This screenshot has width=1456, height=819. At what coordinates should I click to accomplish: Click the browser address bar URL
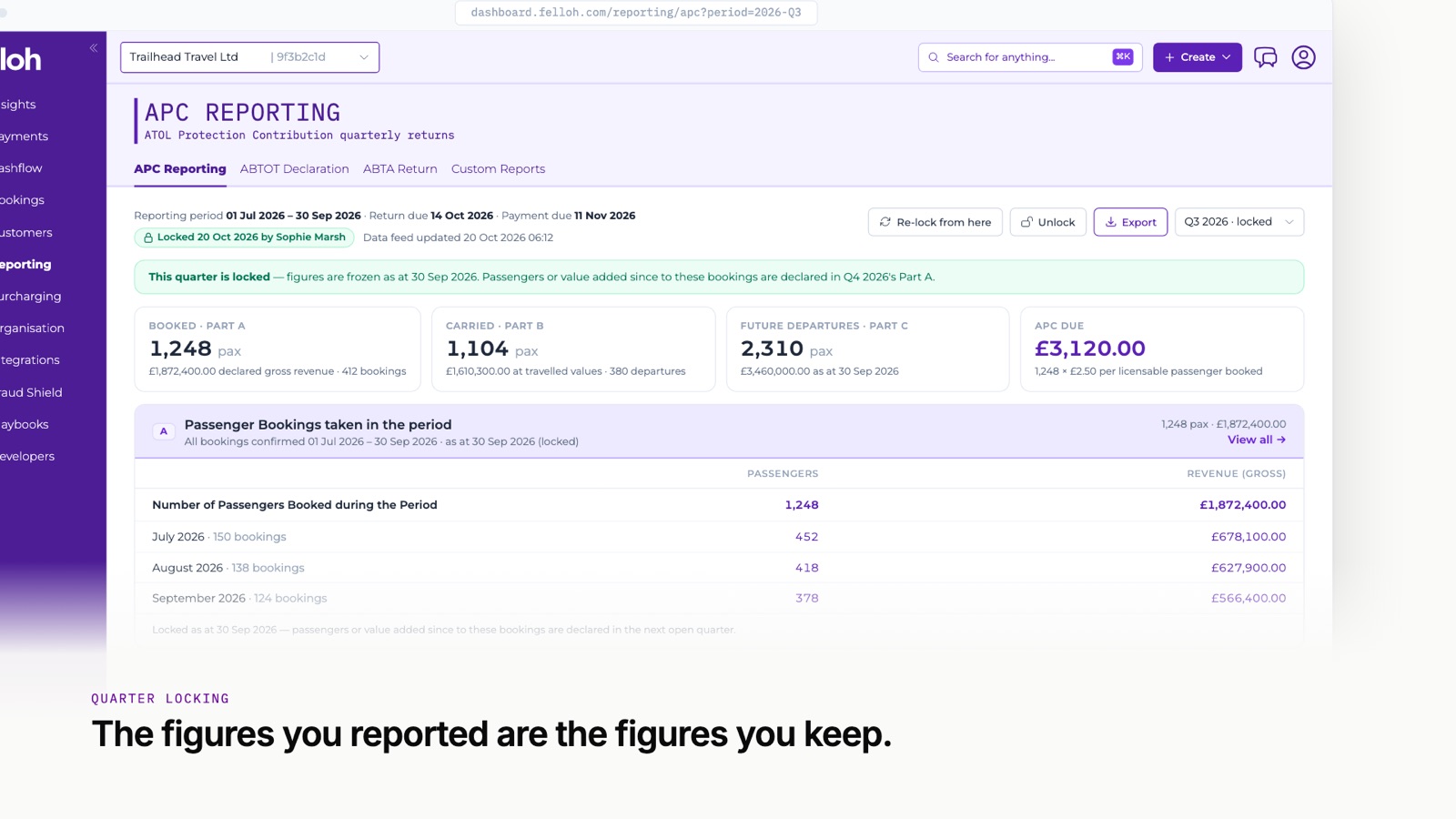(636, 13)
